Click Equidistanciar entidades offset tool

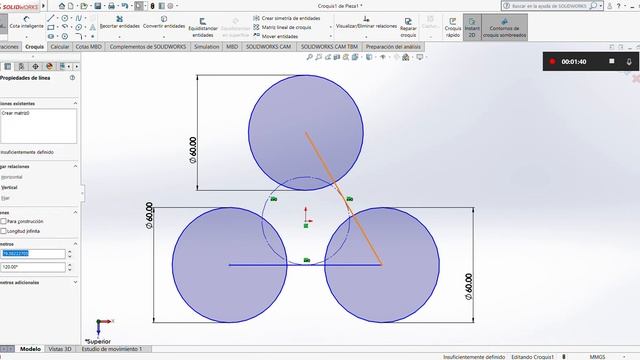tap(203, 27)
